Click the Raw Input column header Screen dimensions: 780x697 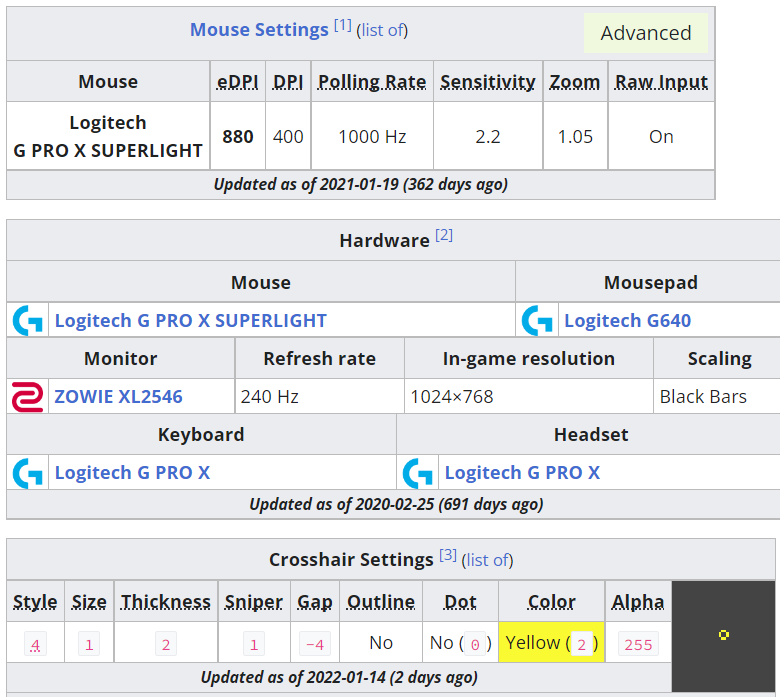coord(661,82)
